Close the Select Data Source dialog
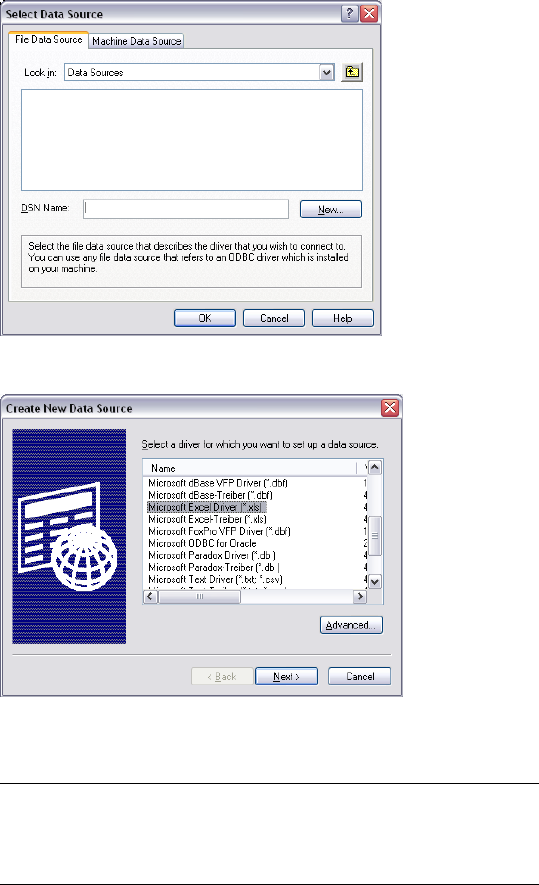Viewport: 539px width, 885px height. [369, 14]
